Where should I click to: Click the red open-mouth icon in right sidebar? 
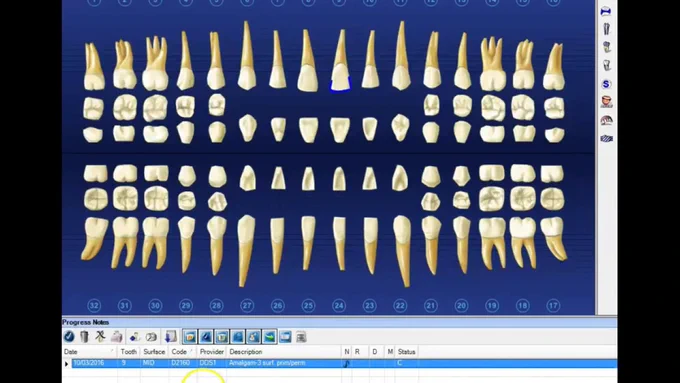click(x=607, y=102)
